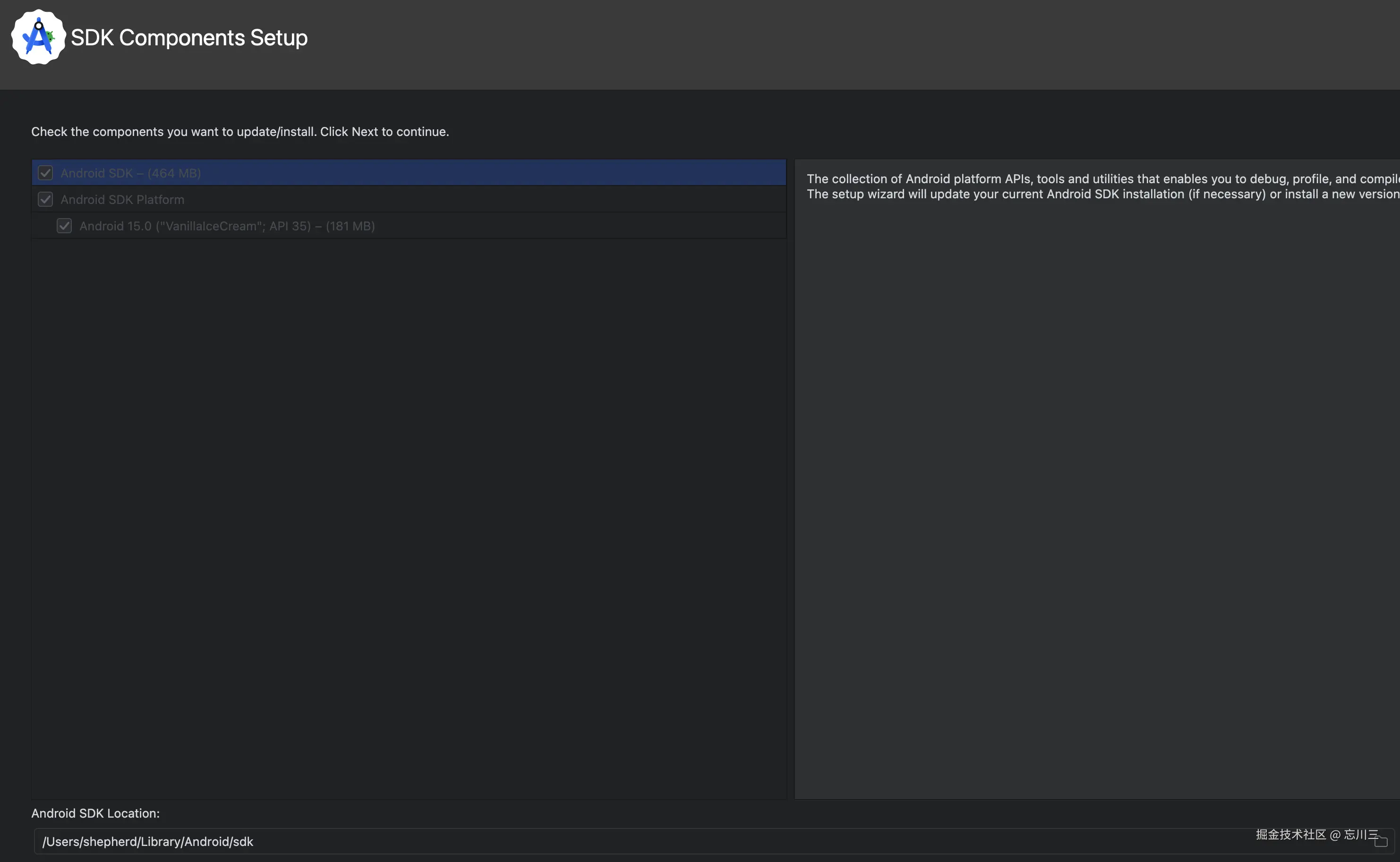
Task: Click the Android Studio logo icon
Action: (38, 37)
